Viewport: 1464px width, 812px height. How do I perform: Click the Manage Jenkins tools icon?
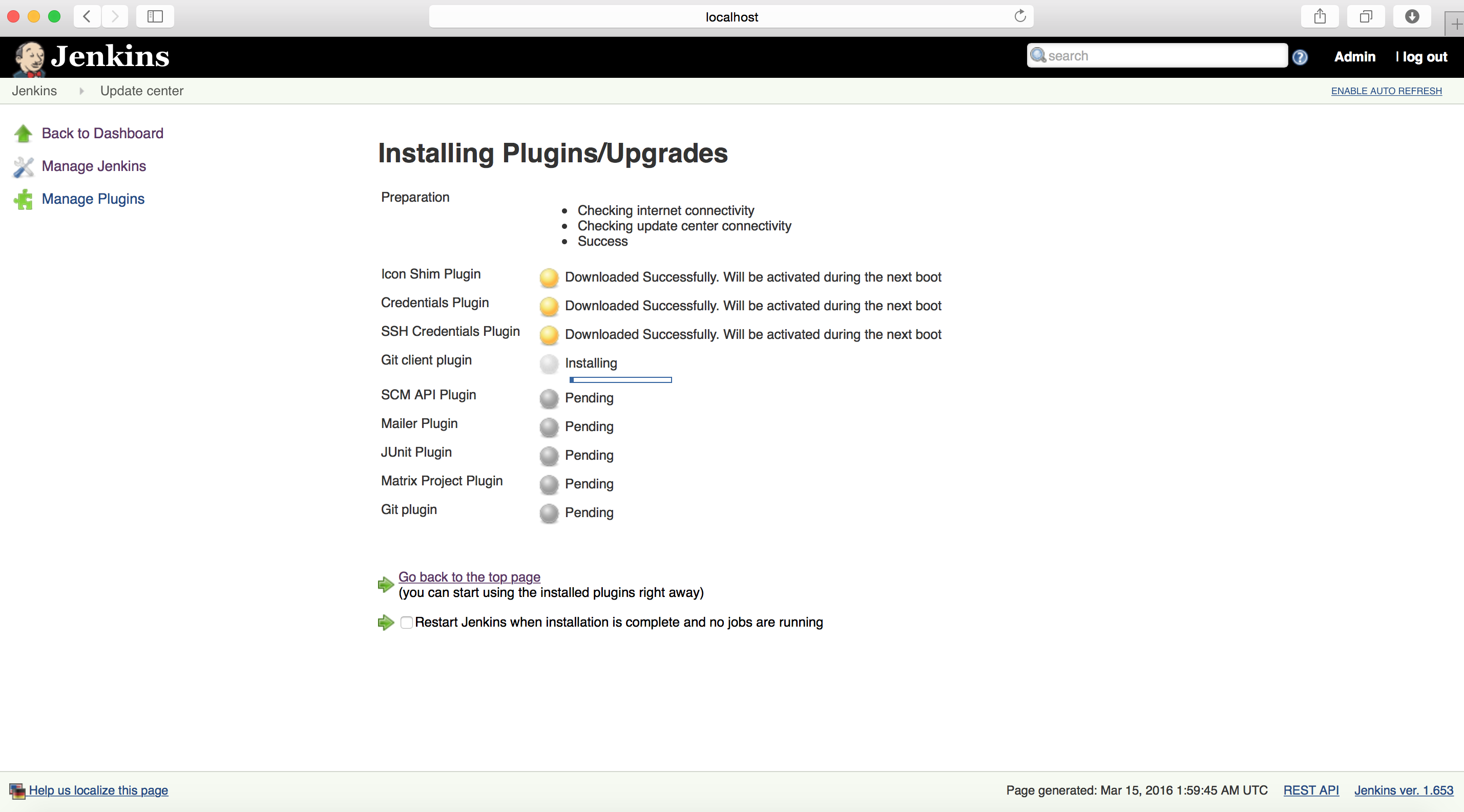[x=23, y=166]
